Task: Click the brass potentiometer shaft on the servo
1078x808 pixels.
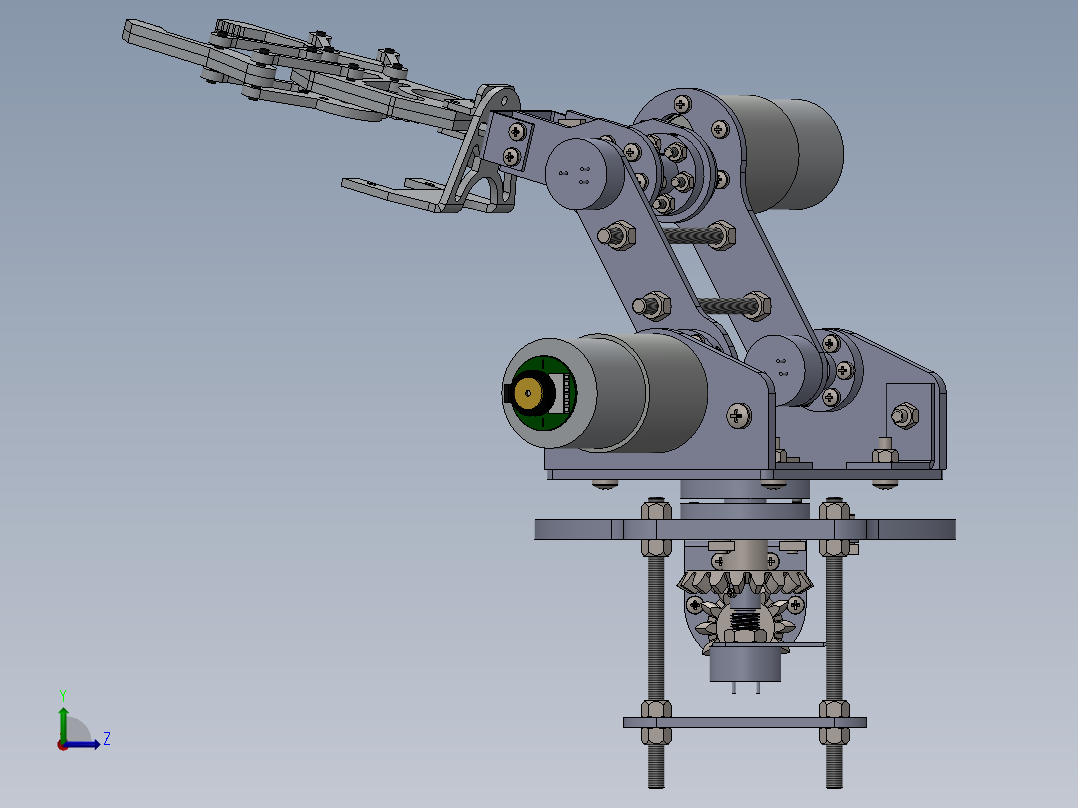Action: pos(529,394)
